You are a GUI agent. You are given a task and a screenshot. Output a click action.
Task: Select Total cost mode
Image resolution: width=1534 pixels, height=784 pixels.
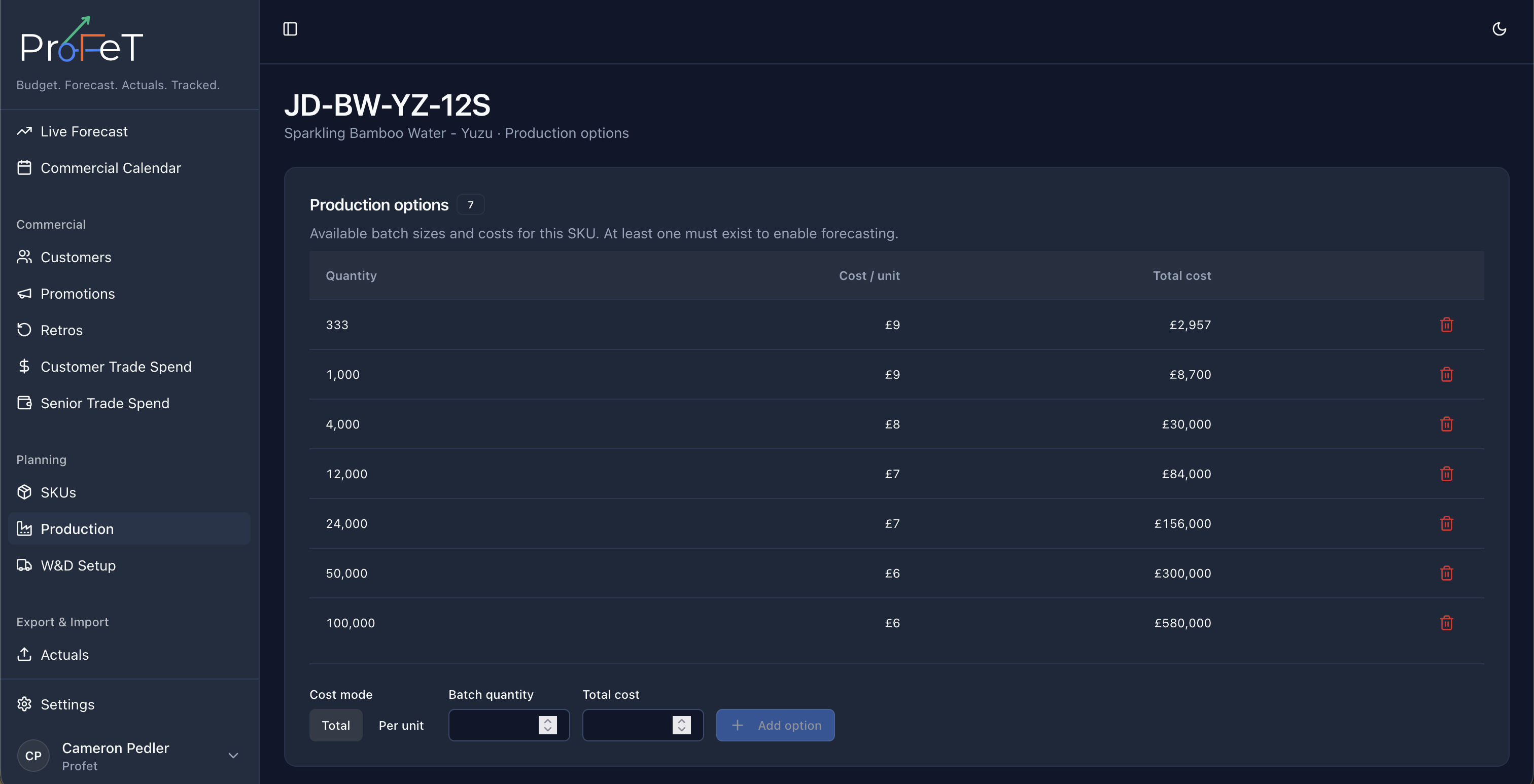pyautogui.click(x=336, y=725)
